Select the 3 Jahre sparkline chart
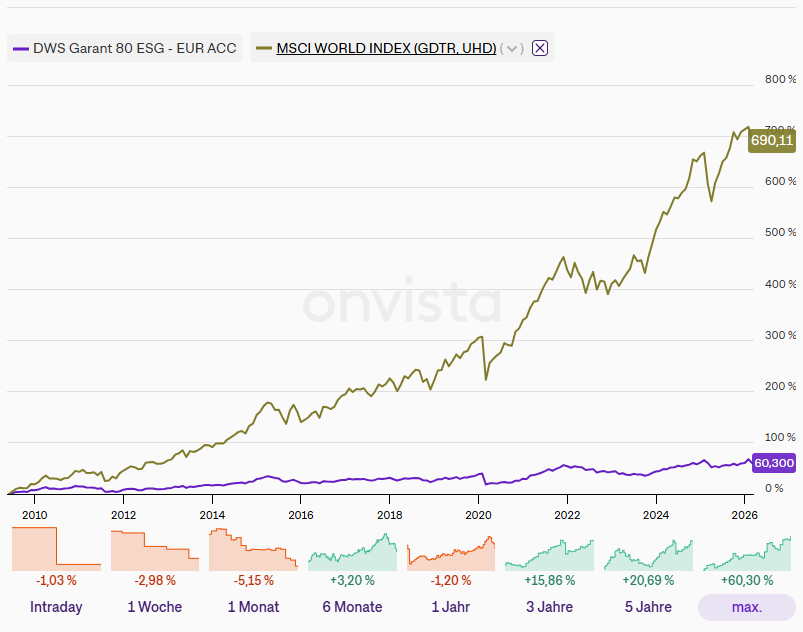 [x=549, y=548]
